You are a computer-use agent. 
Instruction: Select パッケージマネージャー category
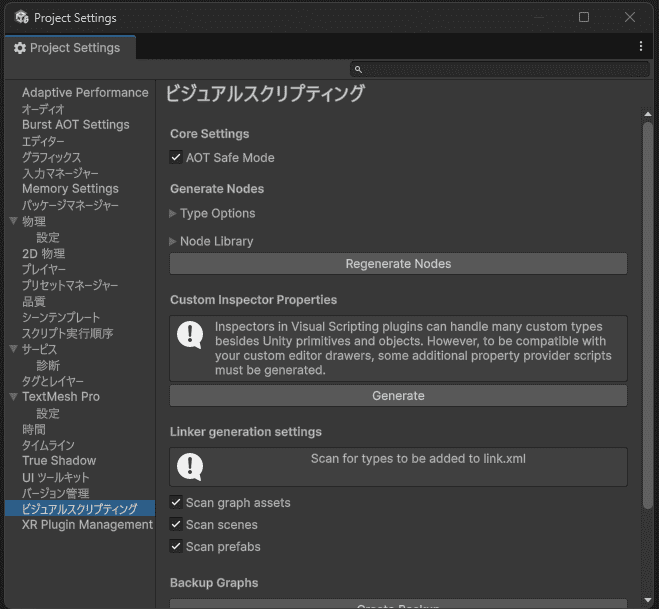point(70,205)
